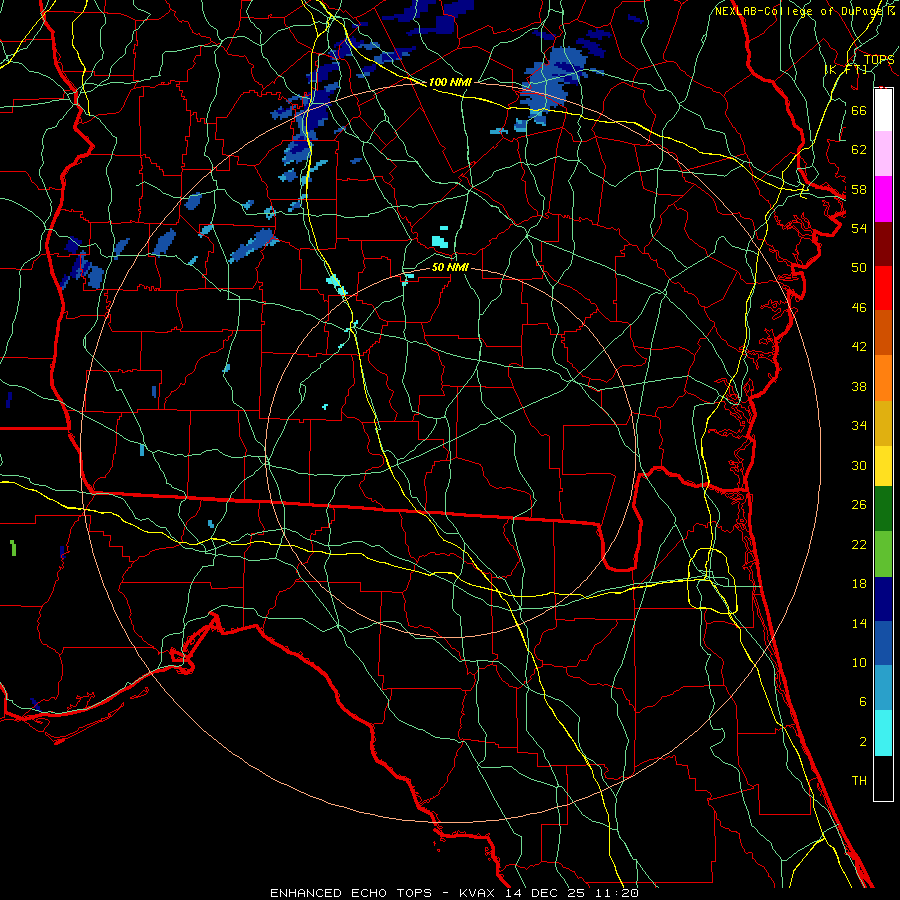Pick the bright red legend swatch

pyautogui.click(x=883, y=288)
